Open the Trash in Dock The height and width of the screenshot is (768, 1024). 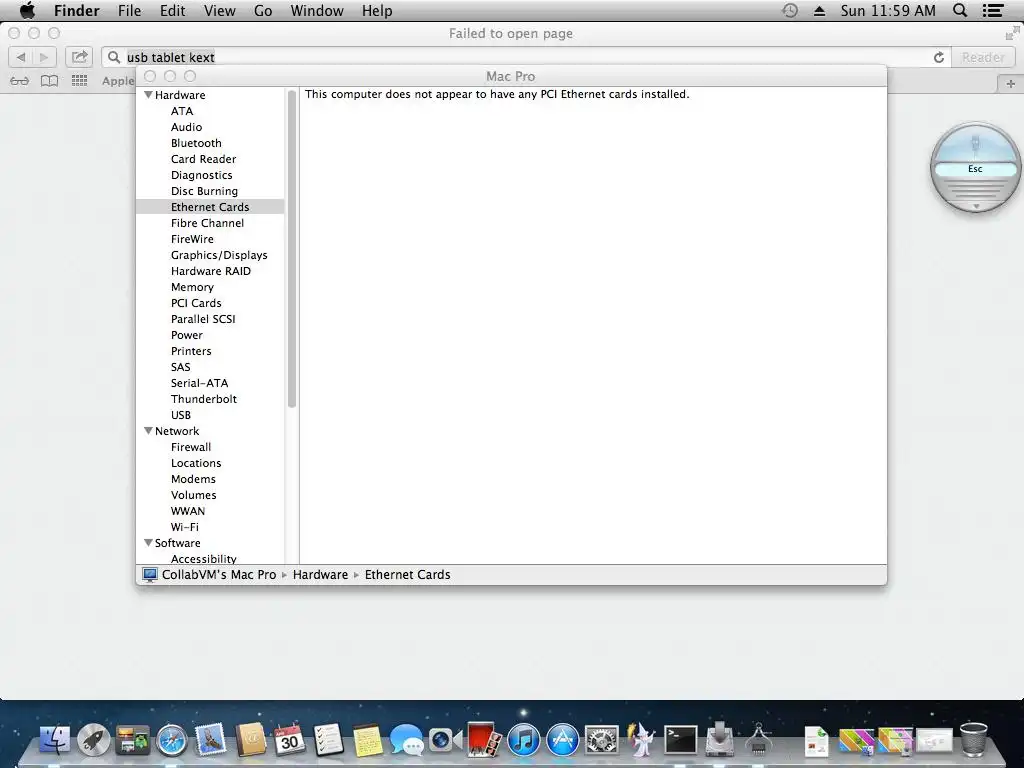click(973, 739)
